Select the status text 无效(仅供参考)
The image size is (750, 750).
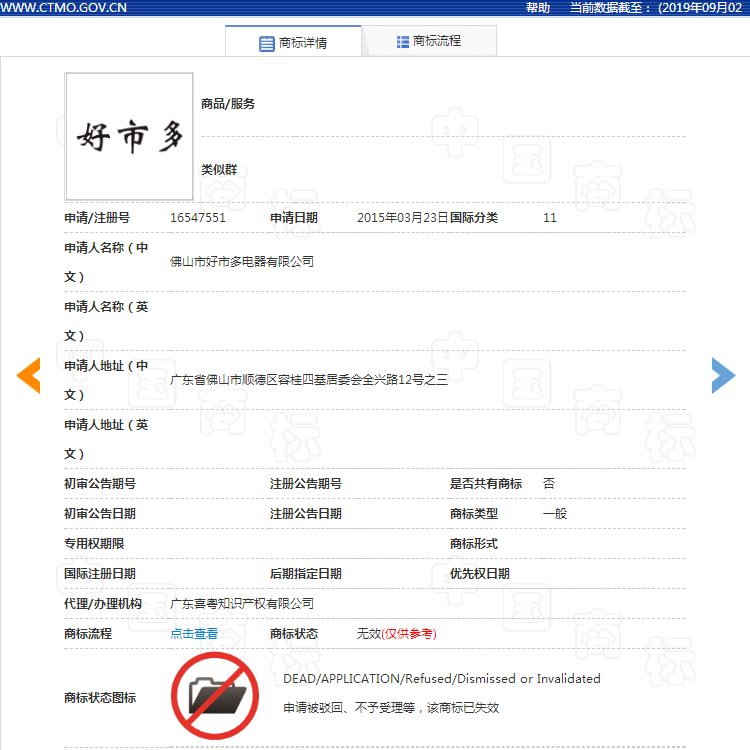pyautogui.click(x=397, y=634)
